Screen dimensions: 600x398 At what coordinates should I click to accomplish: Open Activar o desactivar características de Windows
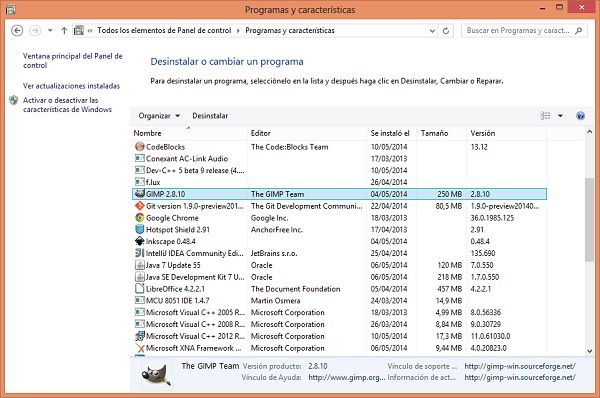[x=67, y=105]
